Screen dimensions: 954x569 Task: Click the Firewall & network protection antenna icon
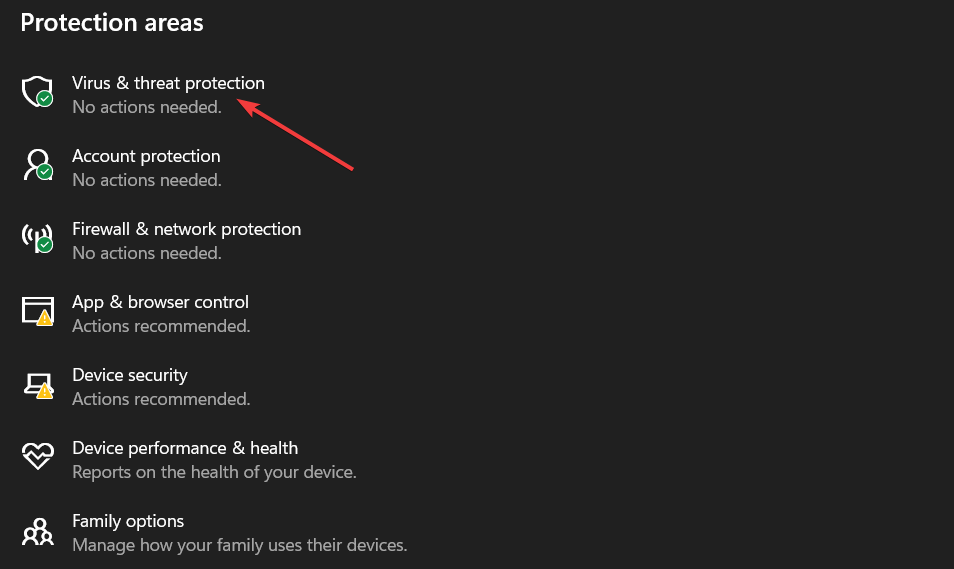[x=37, y=238]
